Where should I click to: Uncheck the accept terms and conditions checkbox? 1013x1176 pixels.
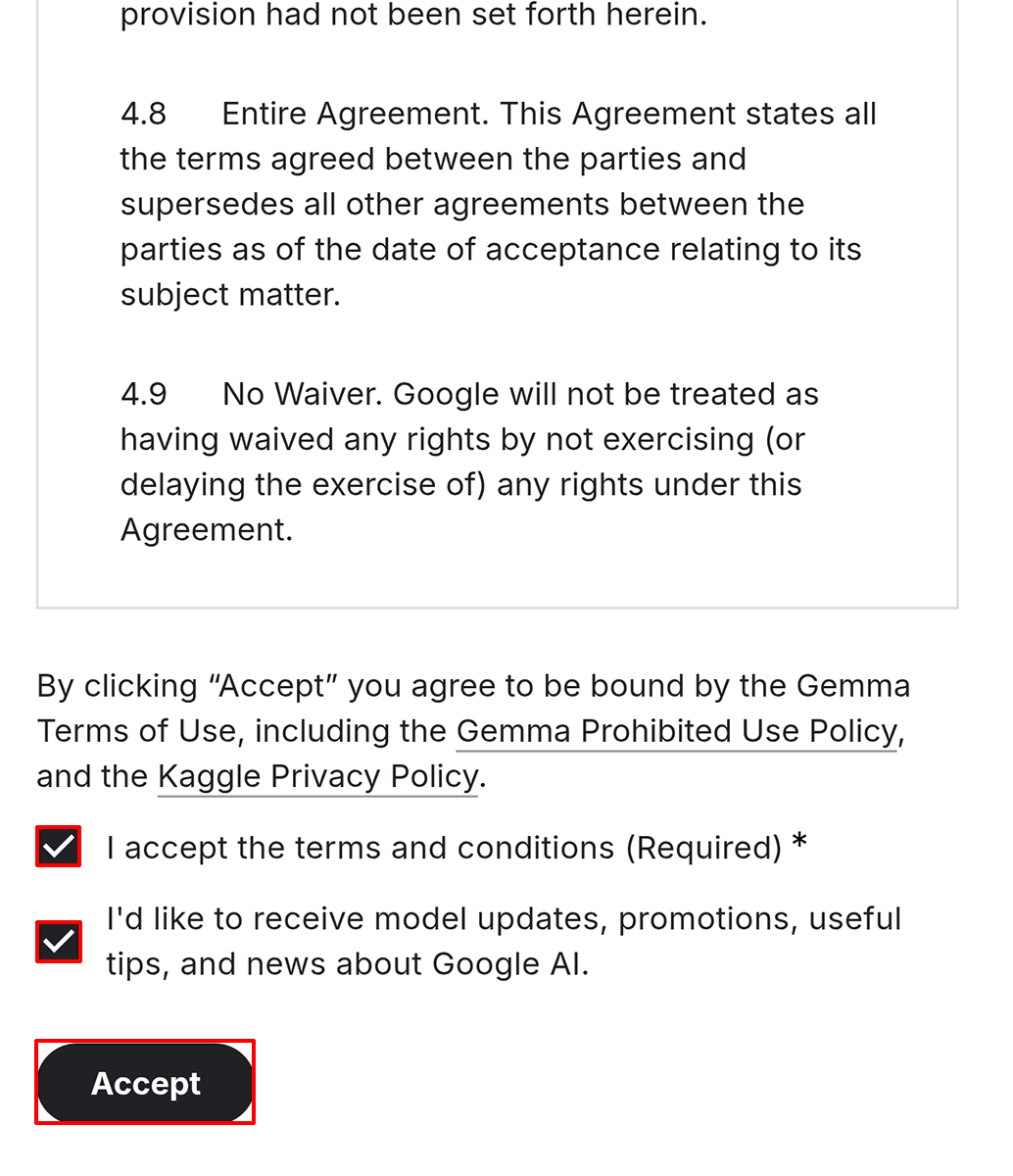pyautogui.click(x=59, y=847)
